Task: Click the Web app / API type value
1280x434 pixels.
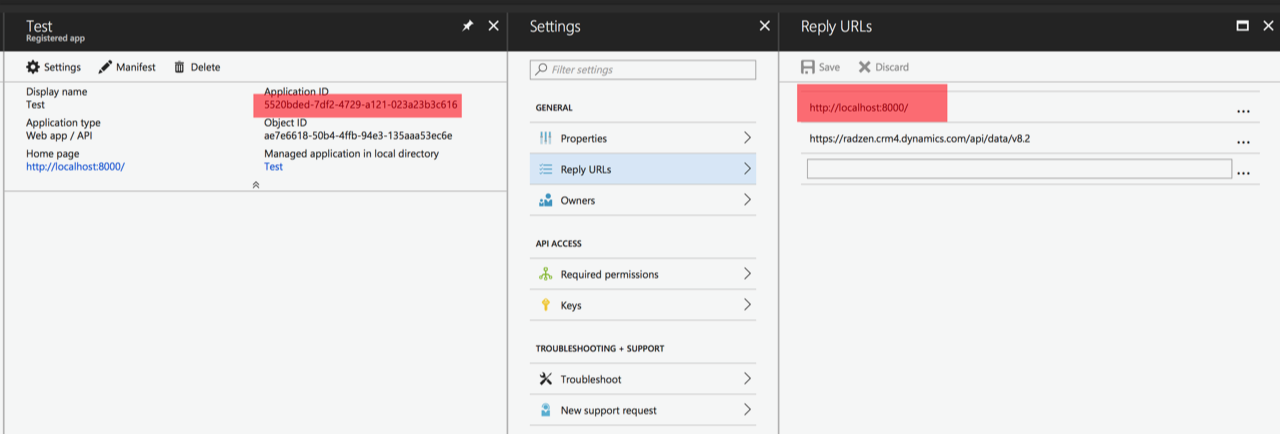Action: point(60,135)
